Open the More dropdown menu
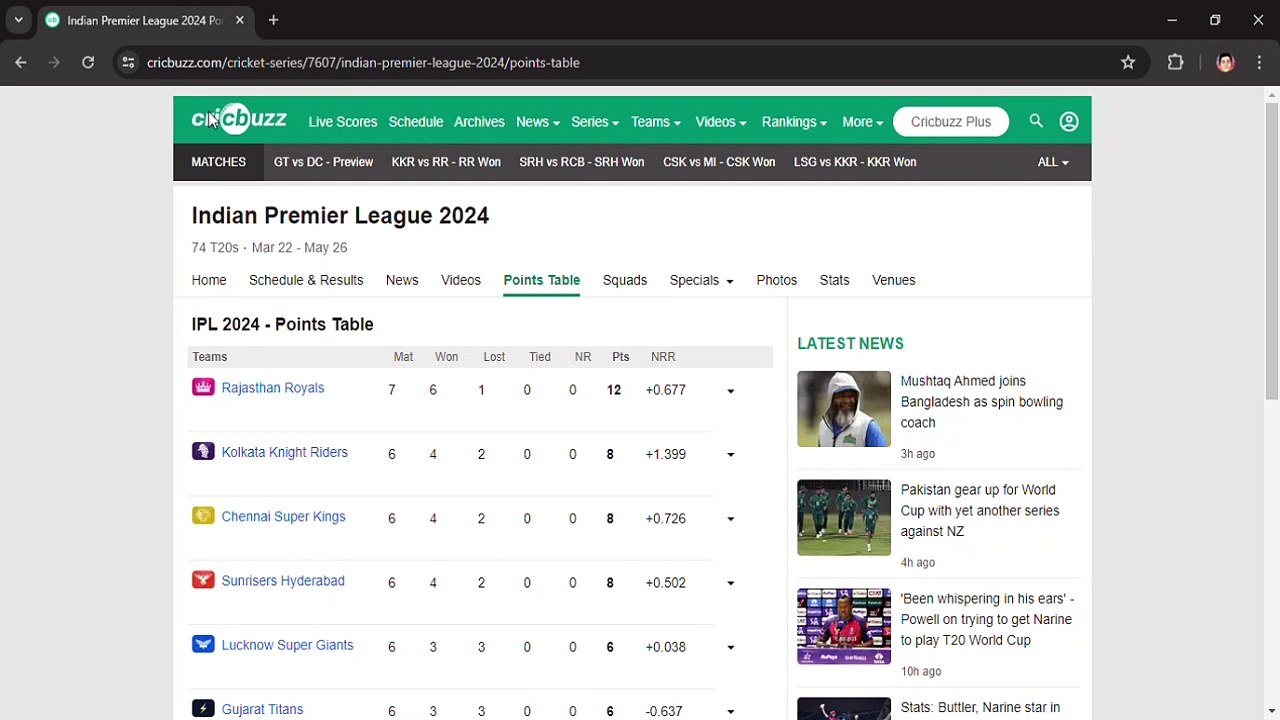Viewport: 1280px width, 720px height. [862, 122]
